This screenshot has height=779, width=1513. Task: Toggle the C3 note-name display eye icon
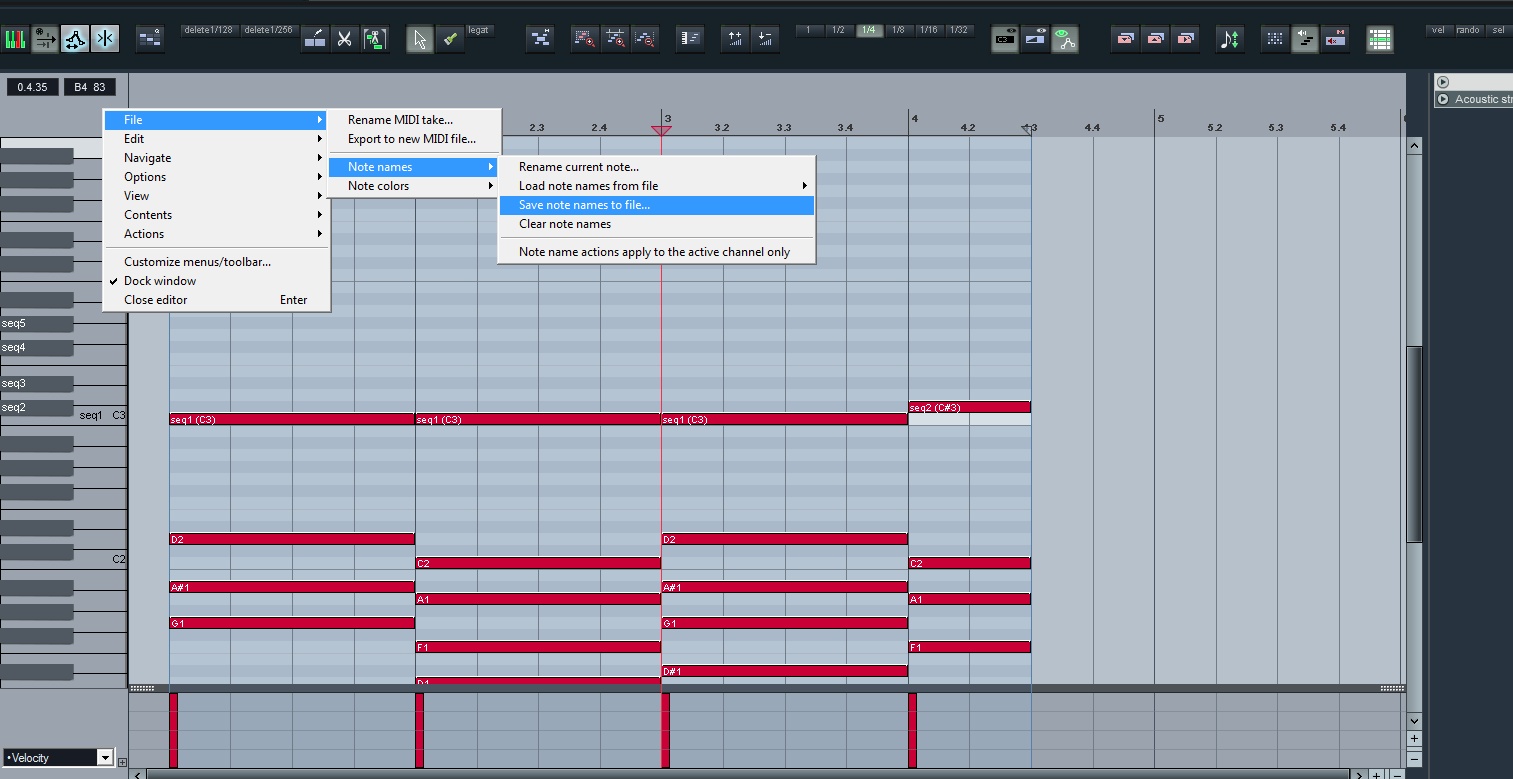(x=1005, y=39)
